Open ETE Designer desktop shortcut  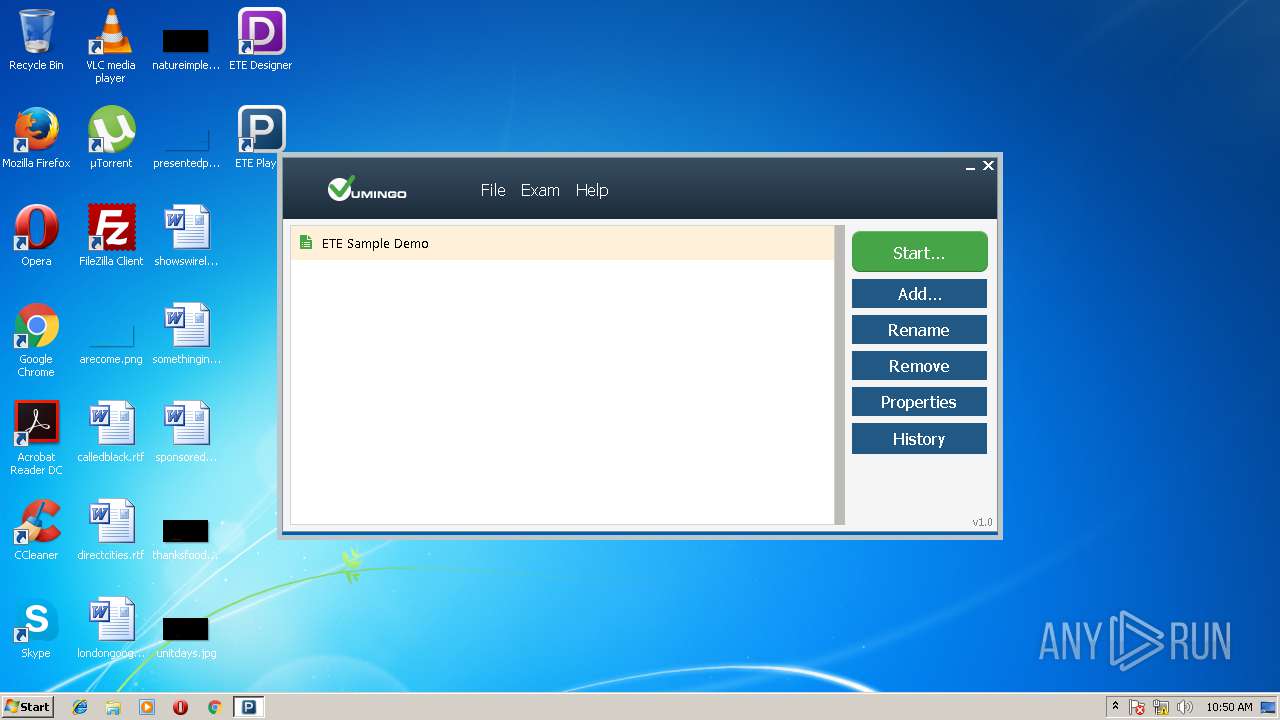click(261, 40)
